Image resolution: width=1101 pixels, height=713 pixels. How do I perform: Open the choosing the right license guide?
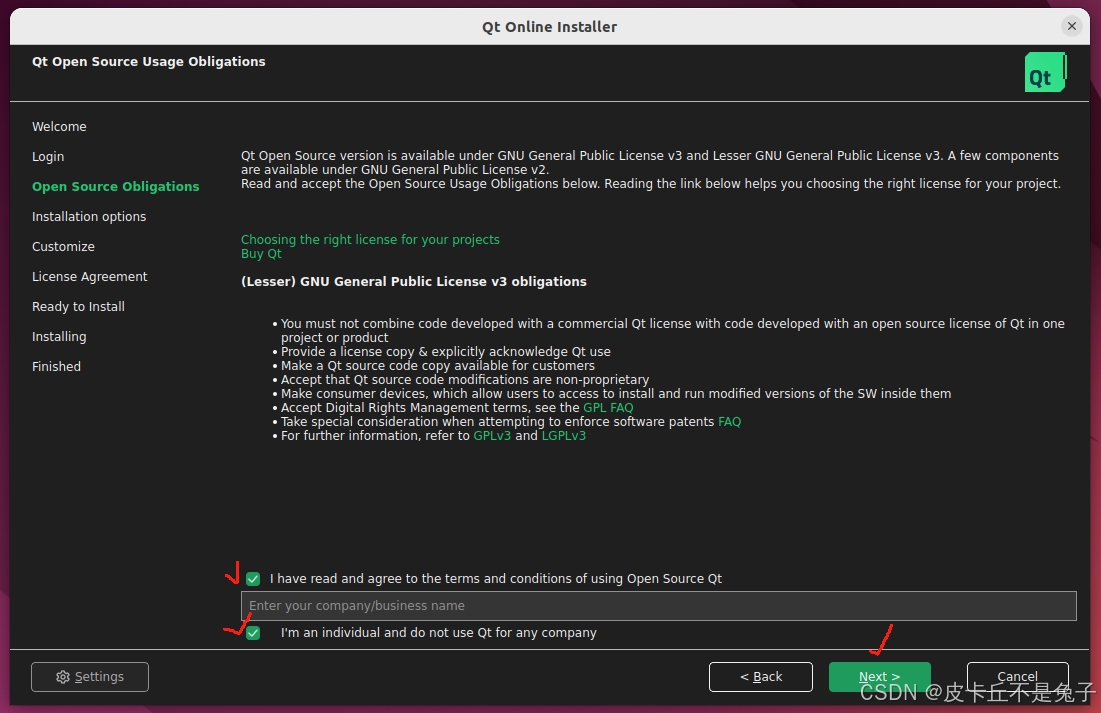[370, 239]
